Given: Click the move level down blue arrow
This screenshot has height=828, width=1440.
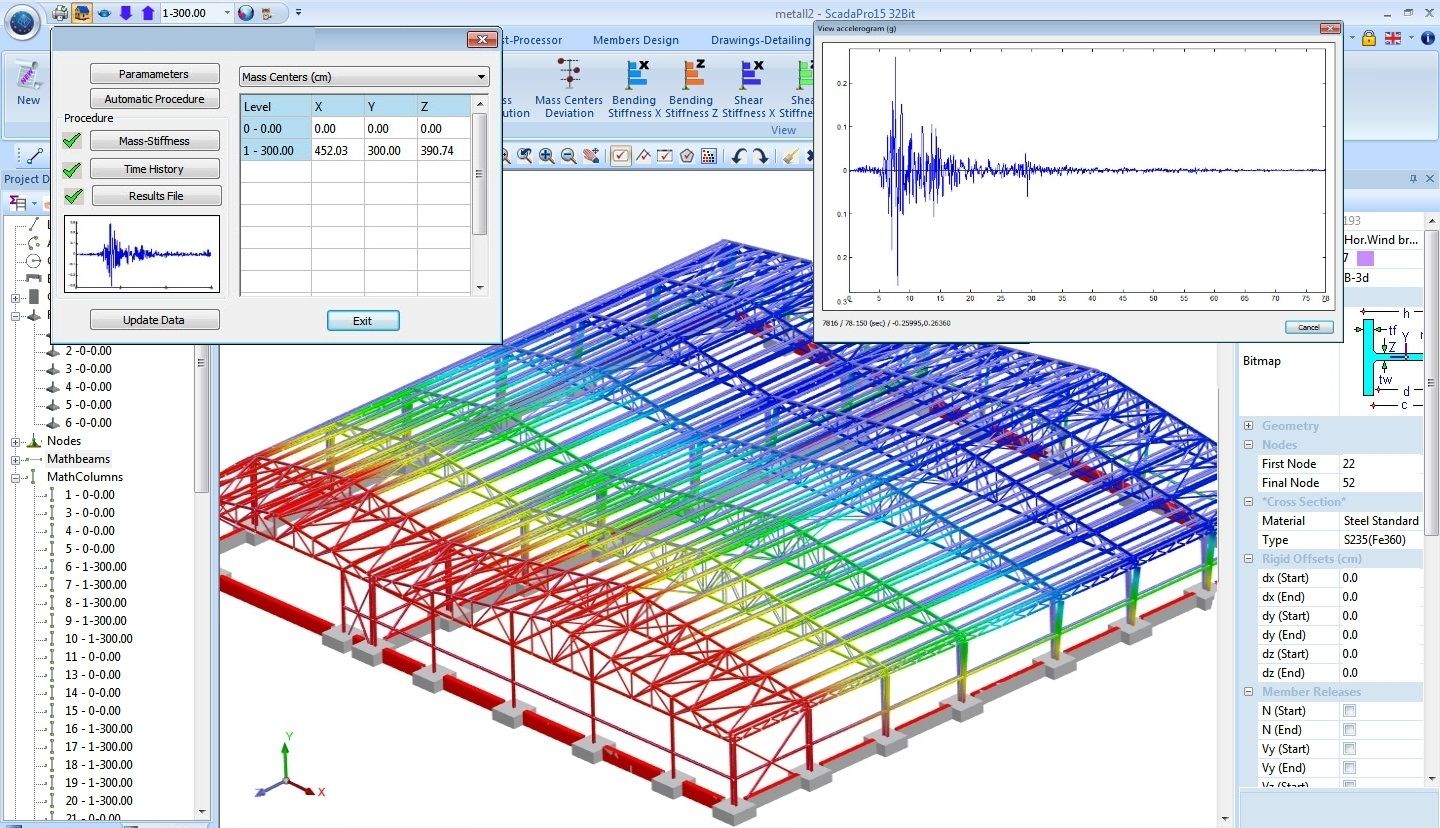Looking at the screenshot, I should point(124,14).
